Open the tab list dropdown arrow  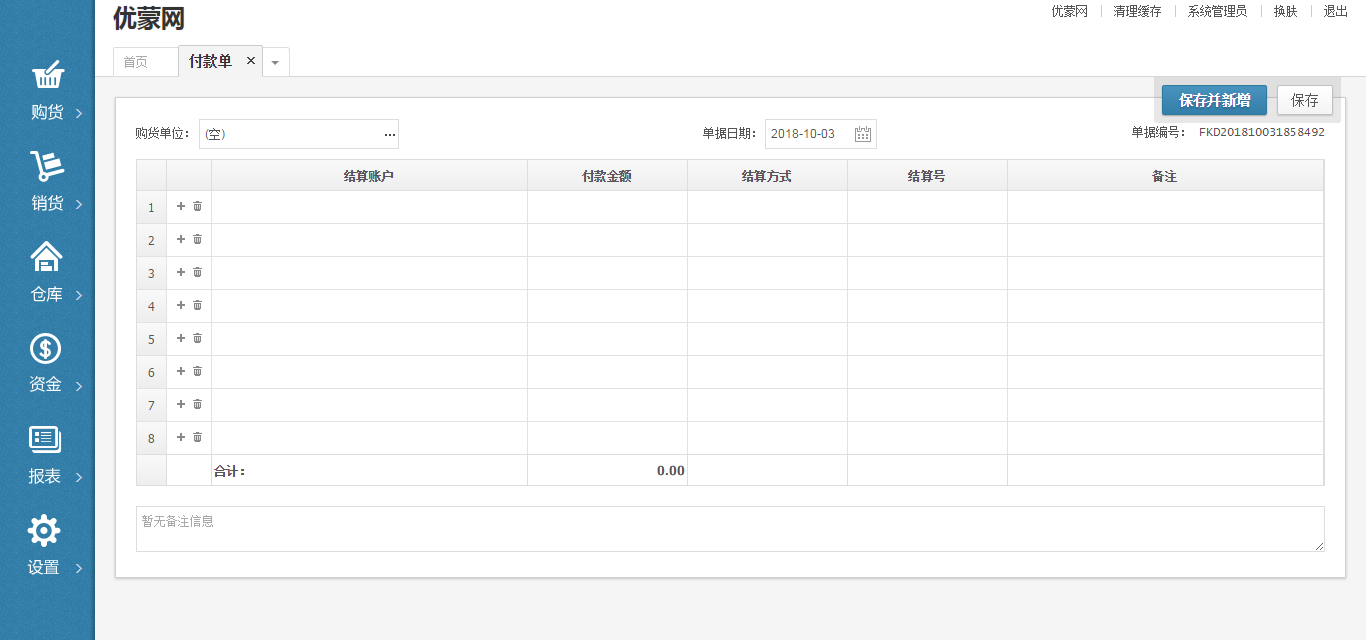tap(276, 62)
